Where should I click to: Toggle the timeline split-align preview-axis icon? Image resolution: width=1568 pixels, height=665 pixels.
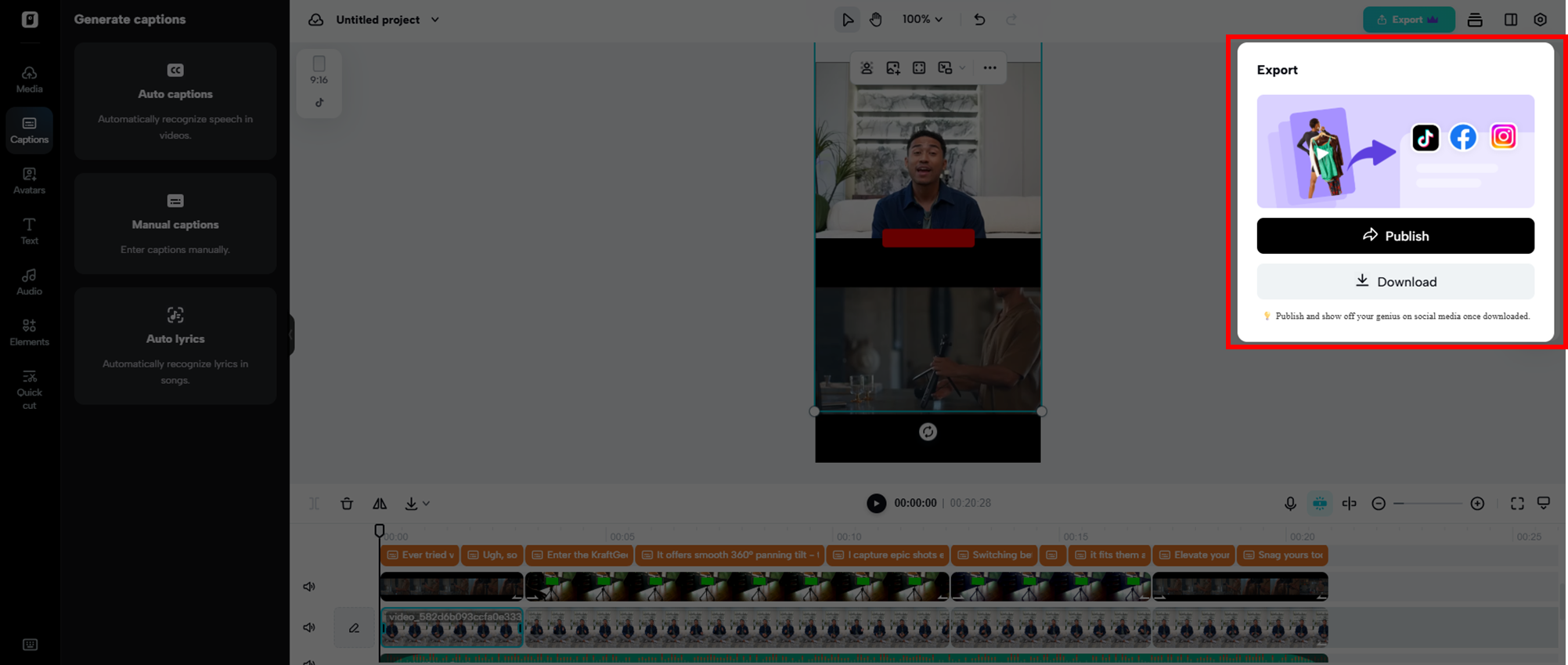pos(1350,504)
